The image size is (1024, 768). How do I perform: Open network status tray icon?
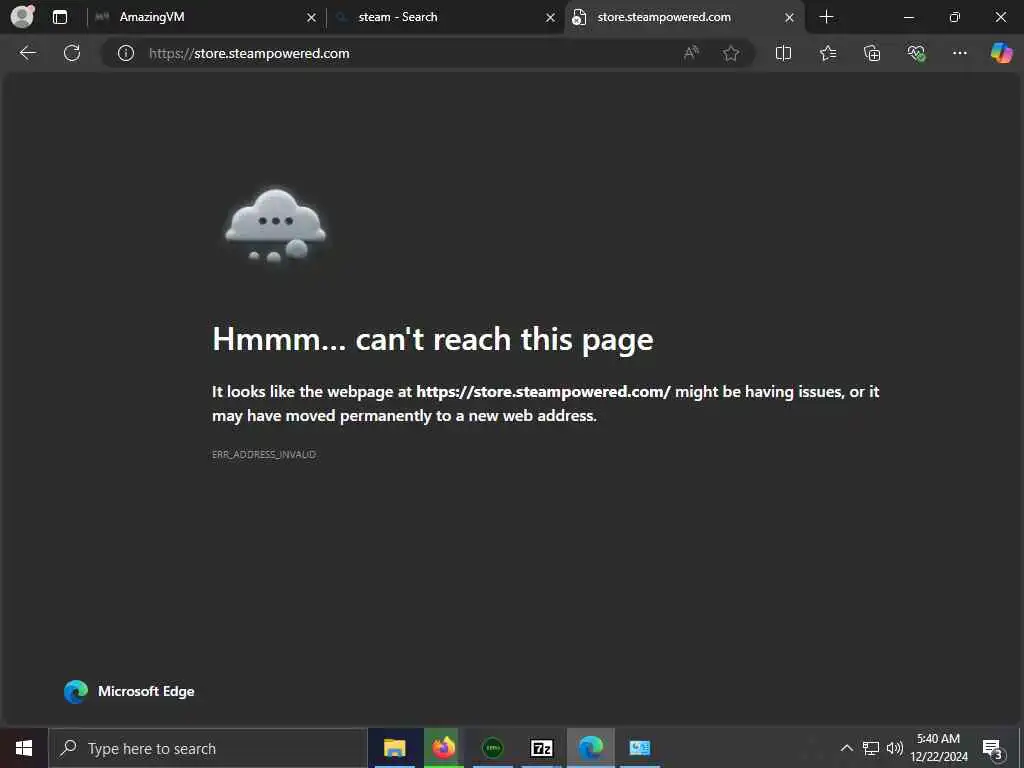(x=871, y=748)
